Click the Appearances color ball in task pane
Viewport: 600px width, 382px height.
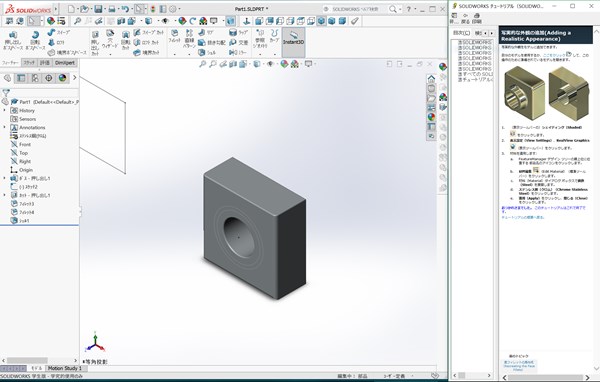click(x=431, y=116)
